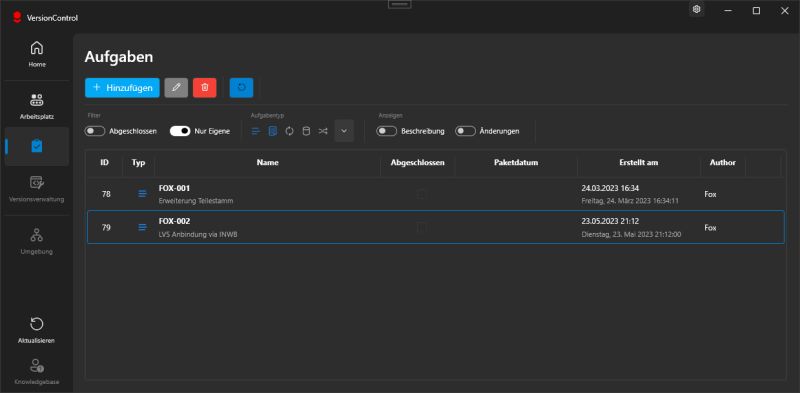Click date 23.05.2023 21:12
Viewport: 800px width, 393px height.
click(610, 221)
